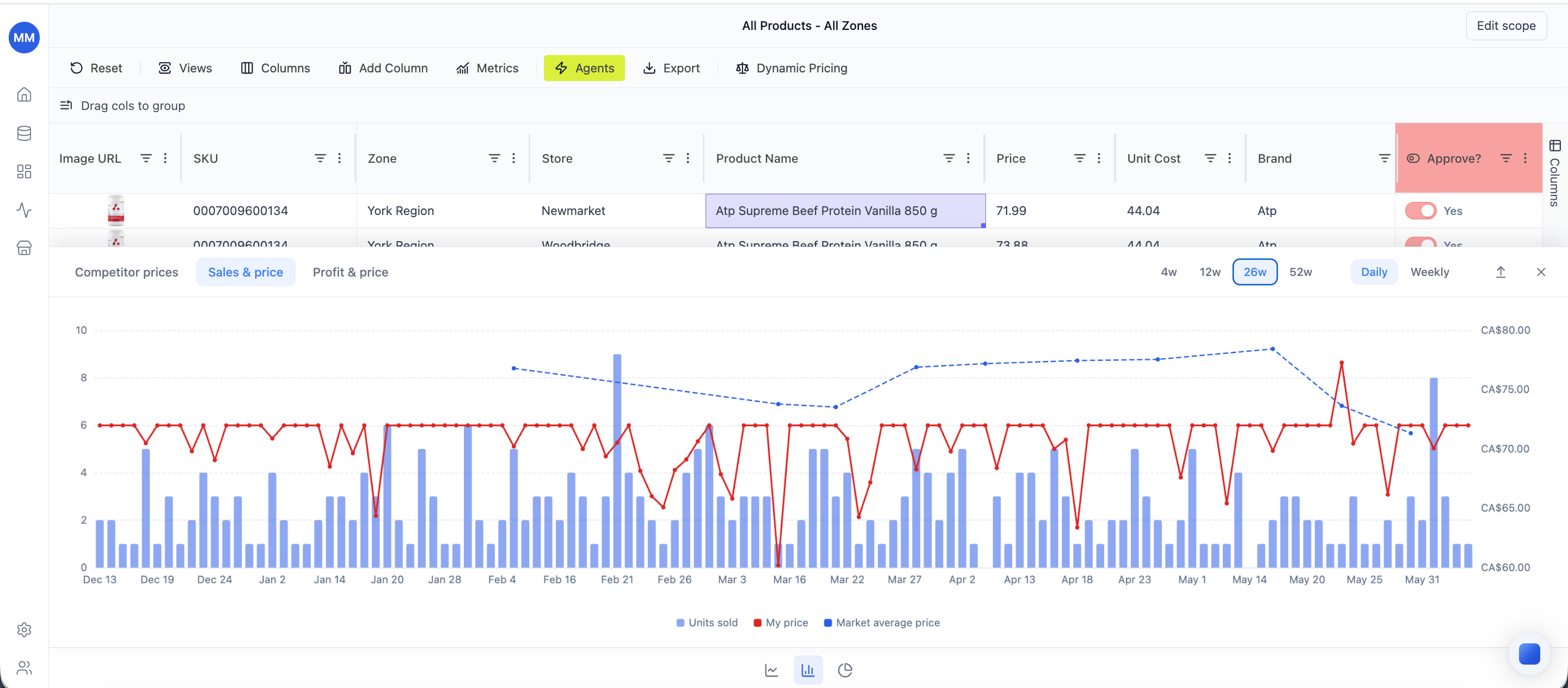This screenshot has height=688, width=1568.
Task: Switch to bar chart view icon
Action: pos(808,669)
